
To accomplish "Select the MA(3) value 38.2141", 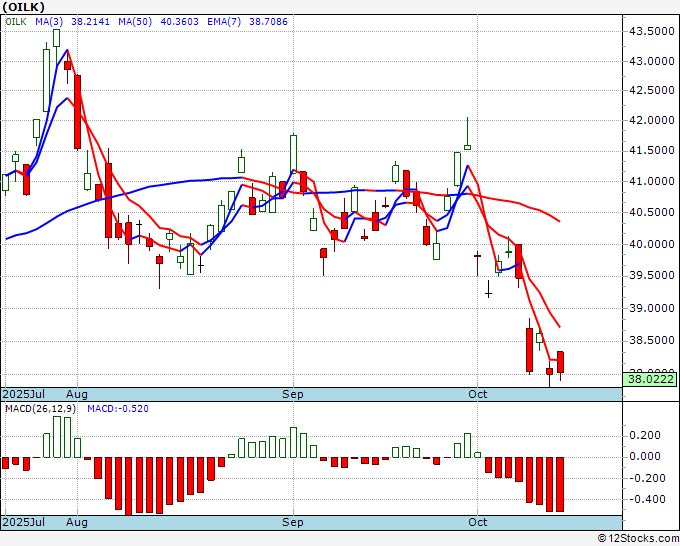I will (x=90, y=21).
